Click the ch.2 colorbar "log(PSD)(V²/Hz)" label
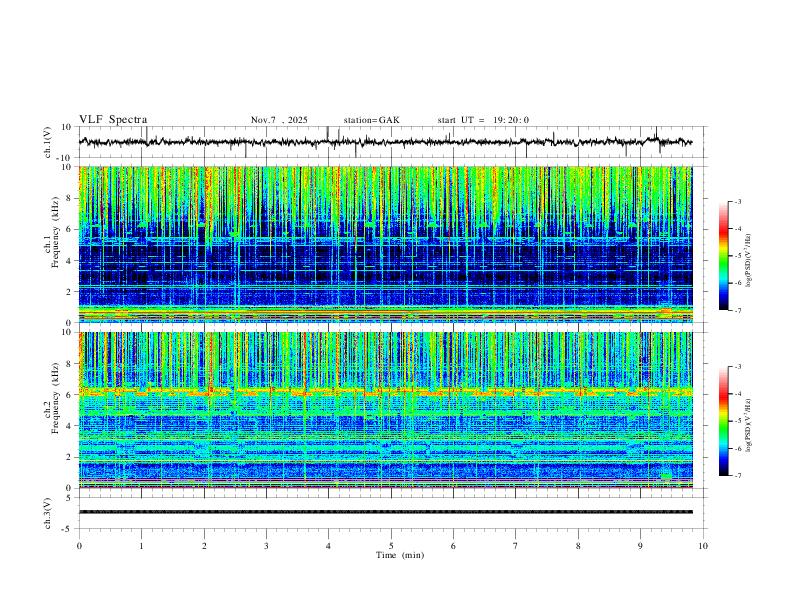Image resolution: width=792 pixels, height=612 pixels. click(x=749, y=425)
